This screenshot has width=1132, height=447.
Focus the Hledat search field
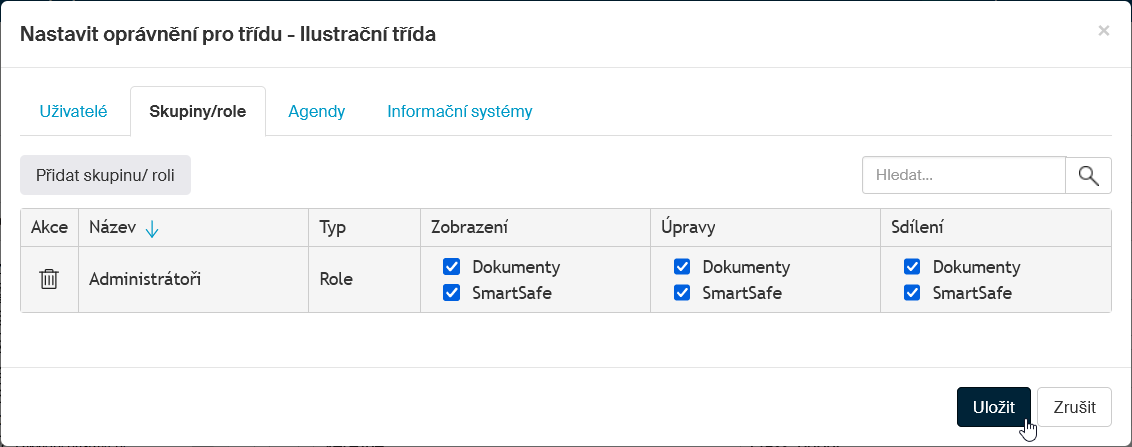pos(964,175)
